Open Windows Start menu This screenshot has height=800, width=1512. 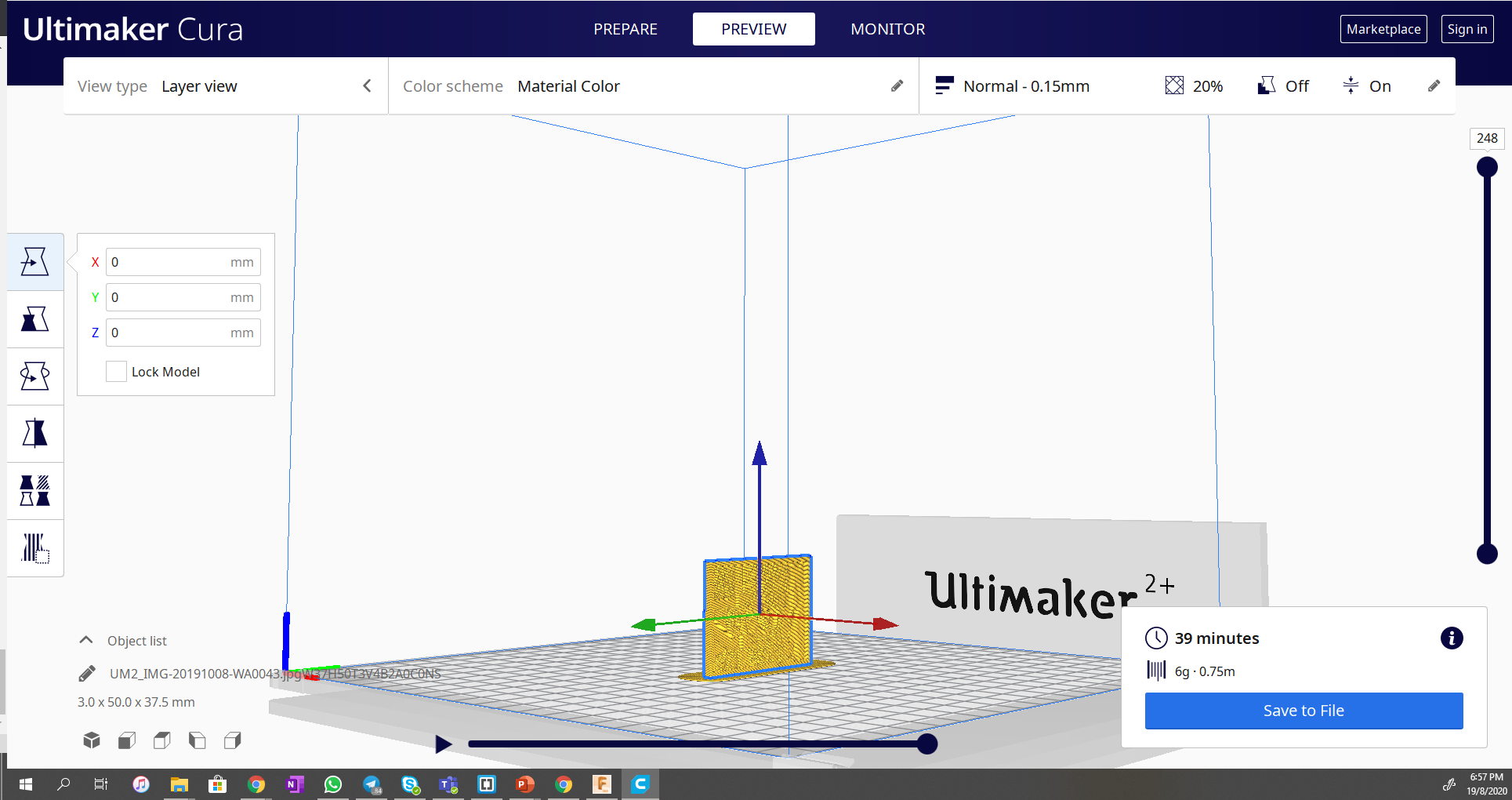pos(25,784)
